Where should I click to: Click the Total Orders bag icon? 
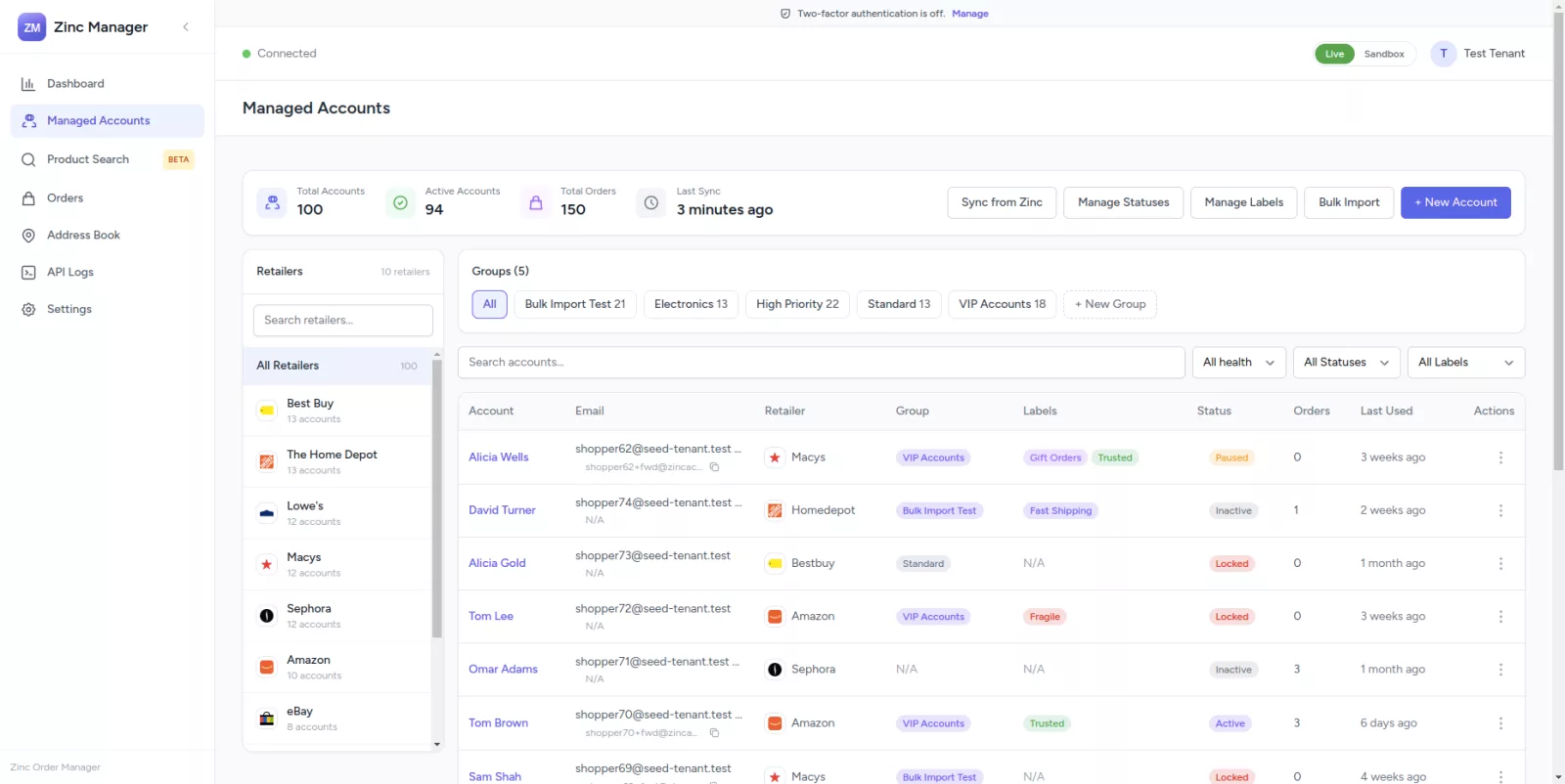[536, 202]
